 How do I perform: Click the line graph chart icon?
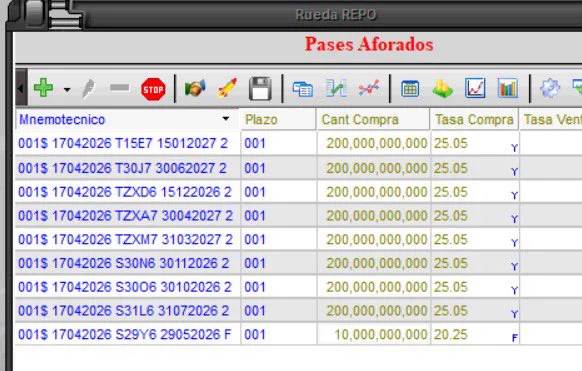[475, 88]
